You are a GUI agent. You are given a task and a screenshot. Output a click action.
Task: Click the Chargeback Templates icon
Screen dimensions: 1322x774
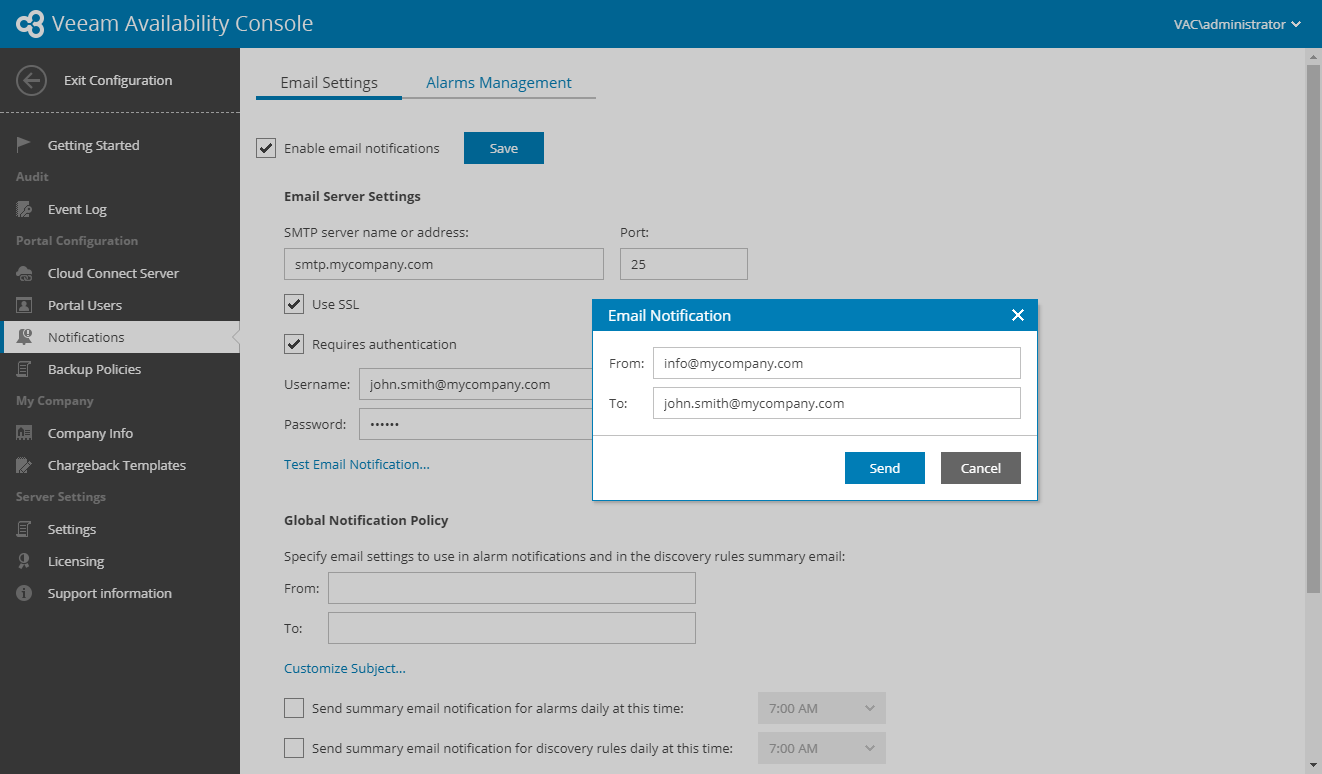25,465
